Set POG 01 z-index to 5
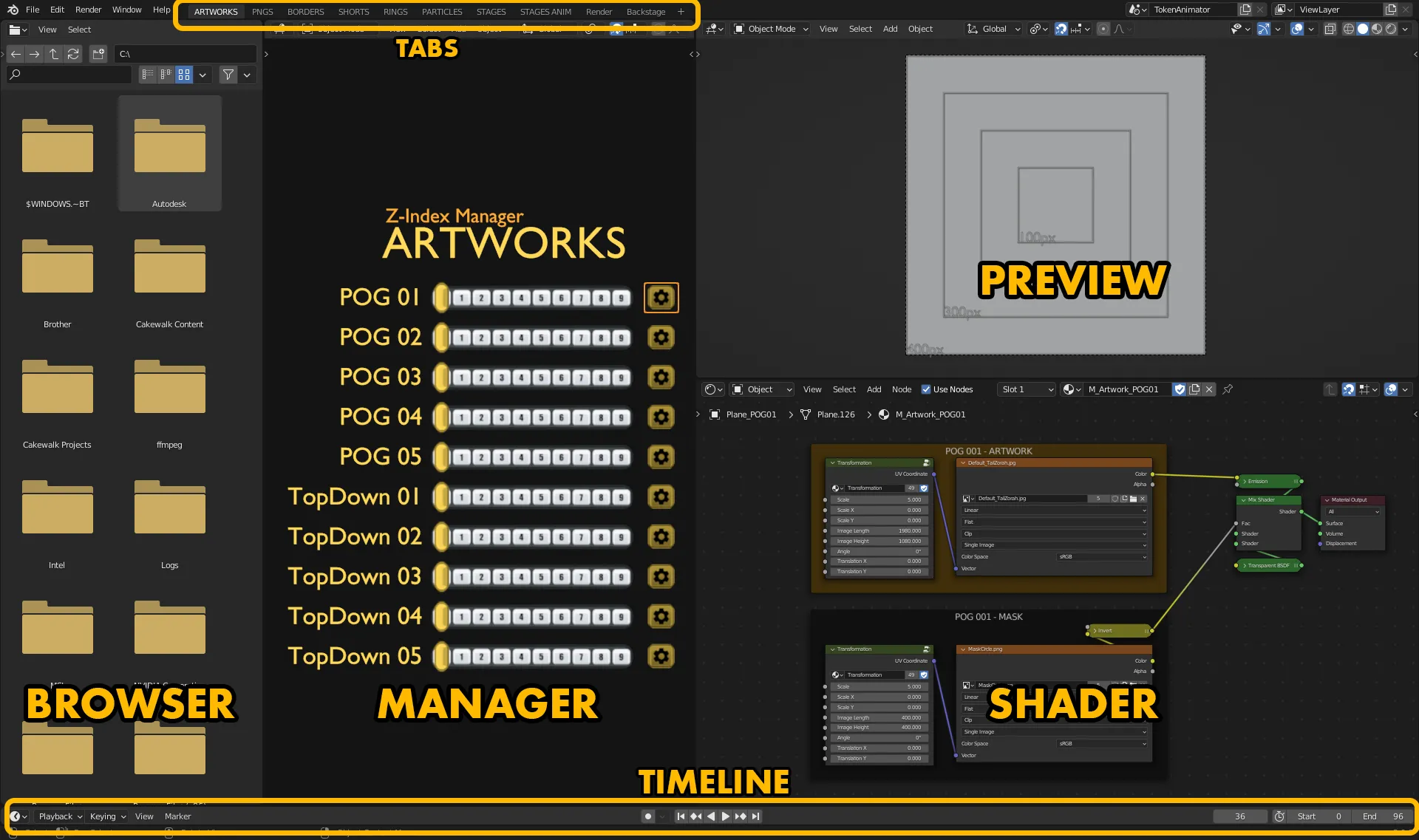This screenshot has width=1419, height=840. [x=541, y=298]
